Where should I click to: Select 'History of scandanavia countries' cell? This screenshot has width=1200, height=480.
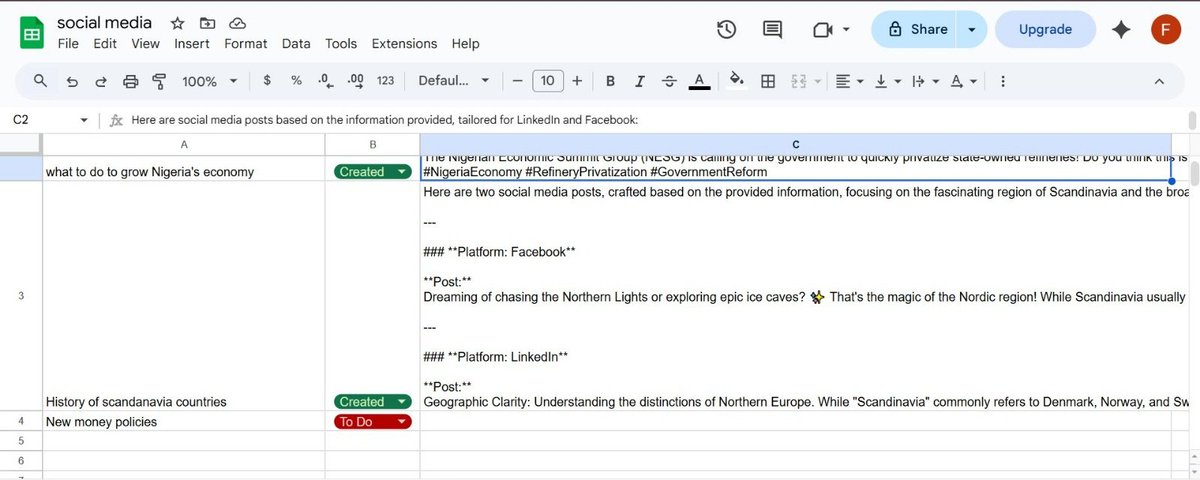[x=184, y=296]
